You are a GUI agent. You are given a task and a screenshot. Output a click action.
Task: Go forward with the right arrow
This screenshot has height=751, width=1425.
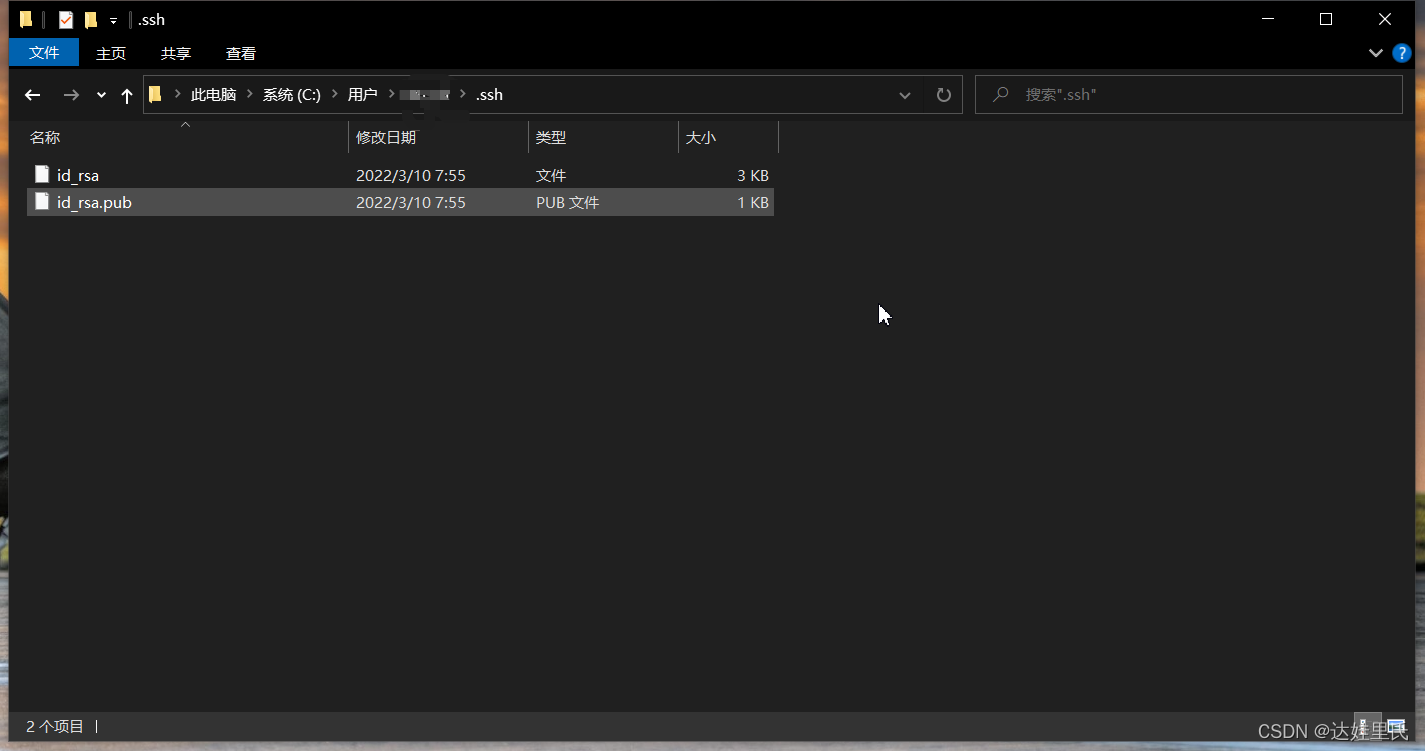(x=71, y=95)
